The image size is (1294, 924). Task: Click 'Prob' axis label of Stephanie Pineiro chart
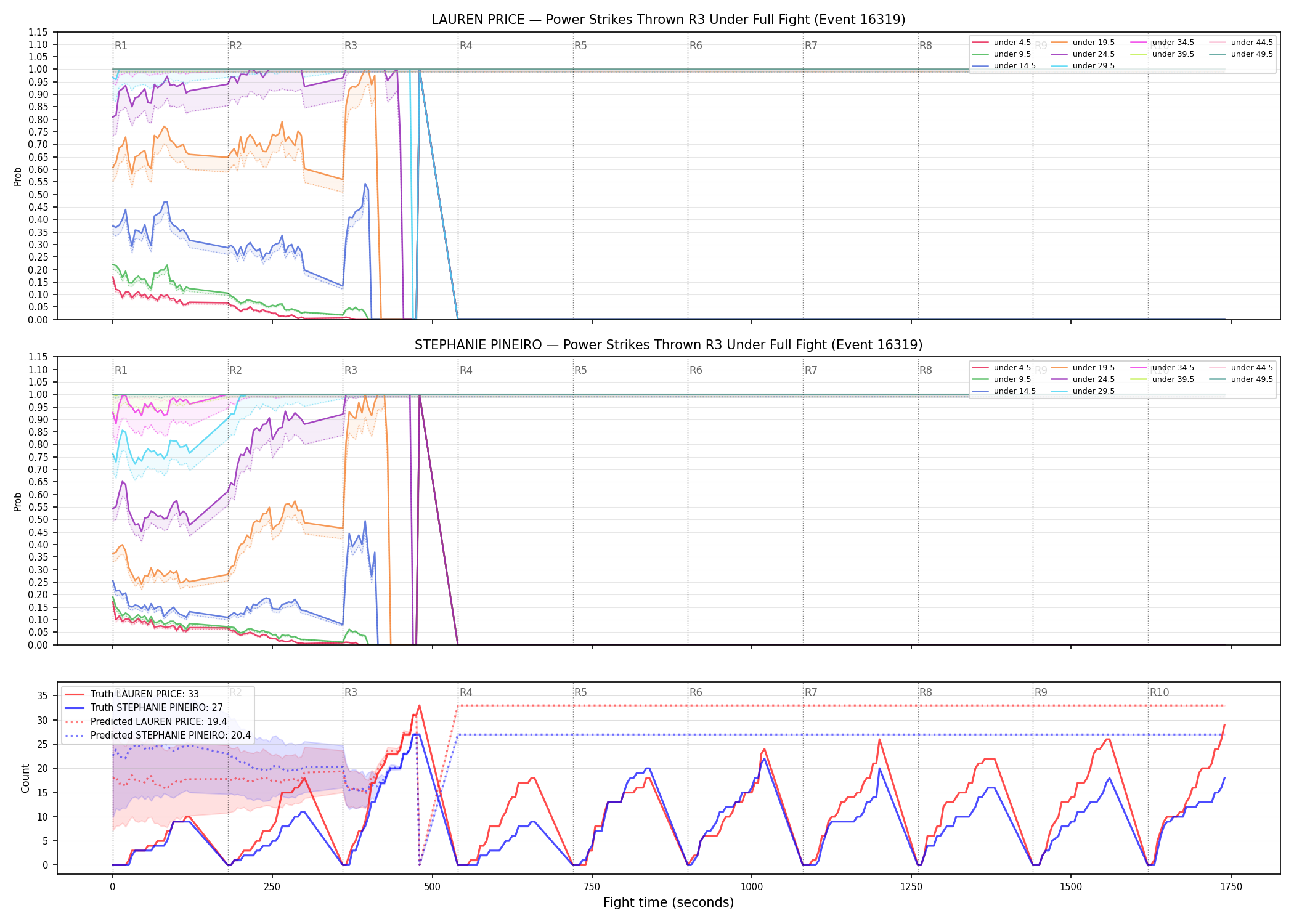(x=18, y=501)
